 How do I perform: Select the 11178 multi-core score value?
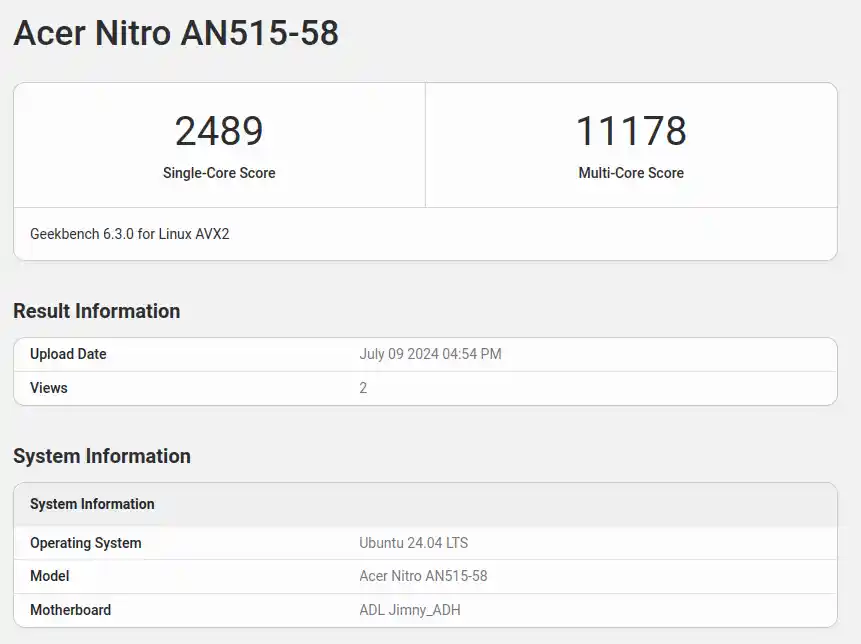point(631,131)
